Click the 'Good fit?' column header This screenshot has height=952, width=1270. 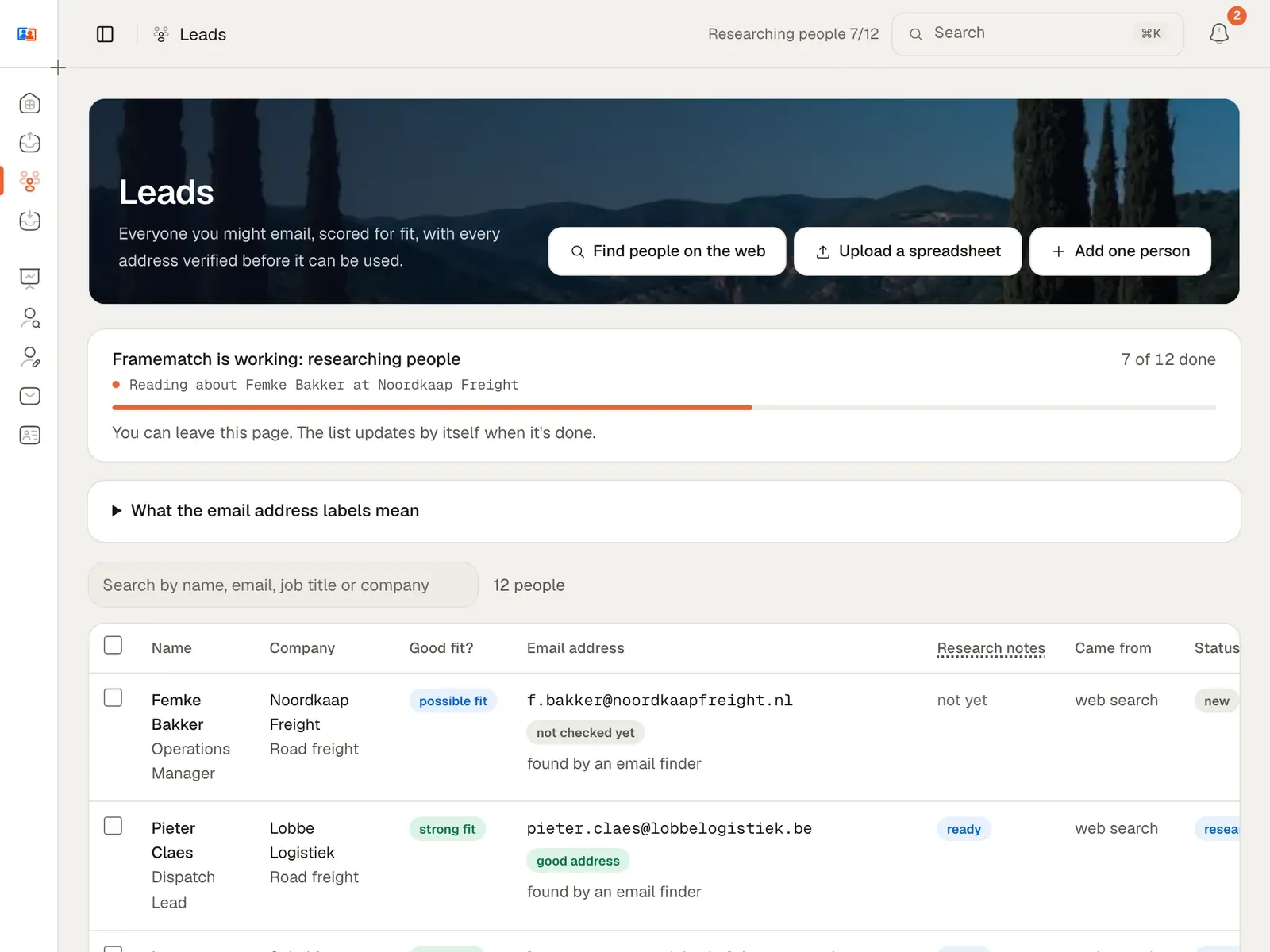pos(441,648)
